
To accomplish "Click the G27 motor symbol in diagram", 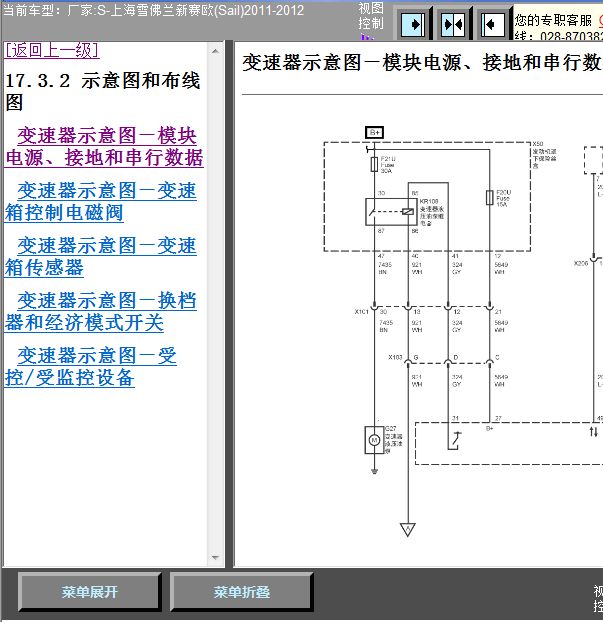I will [x=374, y=440].
